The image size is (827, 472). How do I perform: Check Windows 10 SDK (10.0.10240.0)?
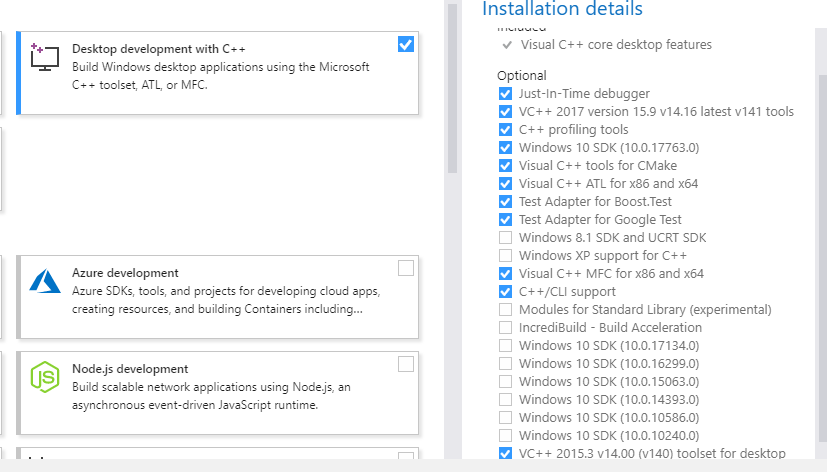tap(505, 436)
